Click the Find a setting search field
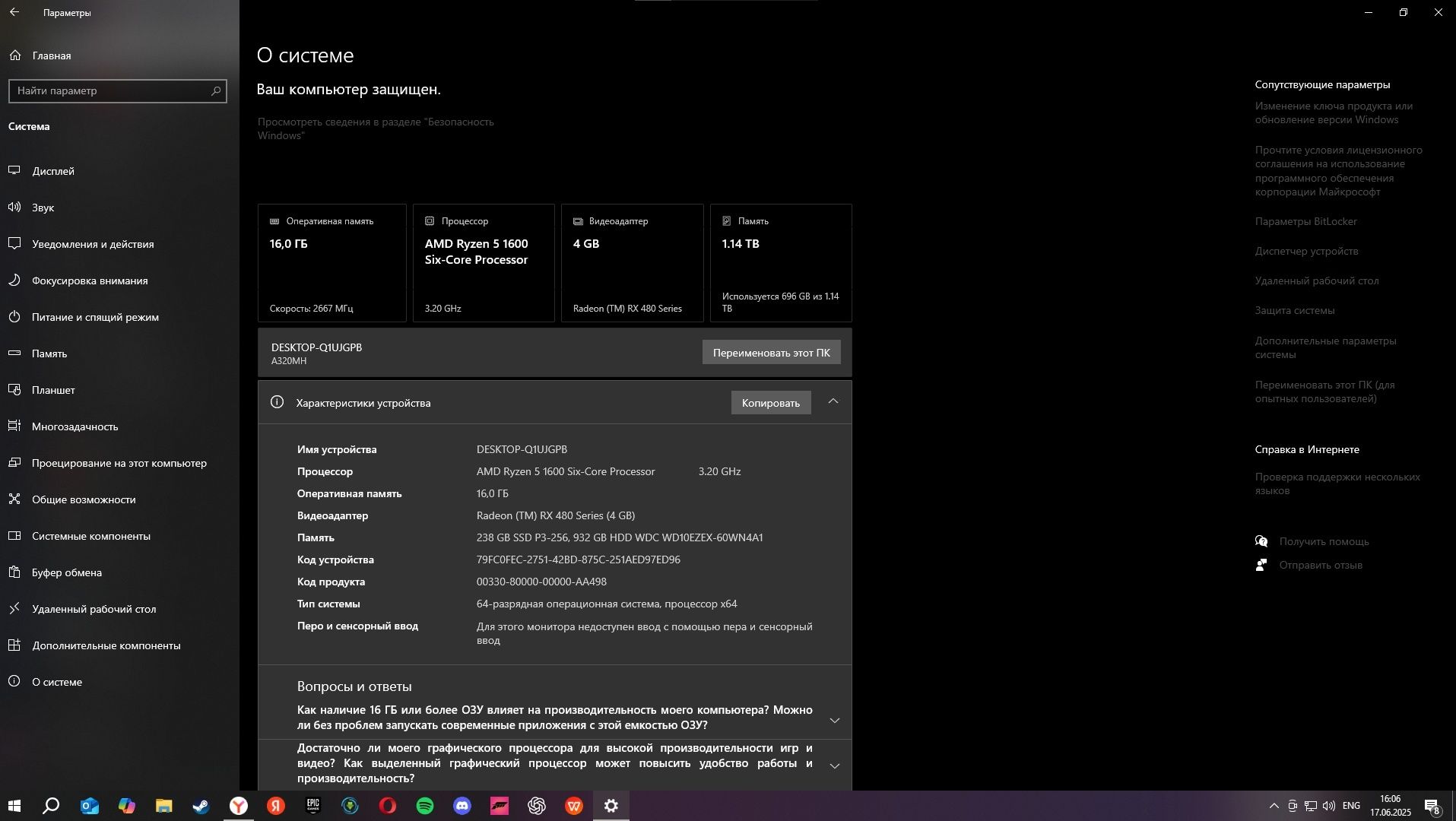 [118, 90]
